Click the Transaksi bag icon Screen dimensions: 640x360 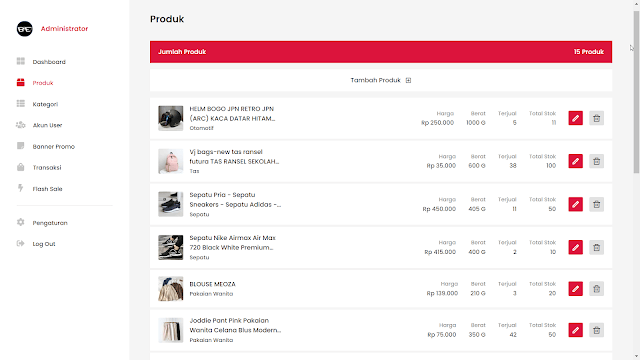[x=20, y=167]
